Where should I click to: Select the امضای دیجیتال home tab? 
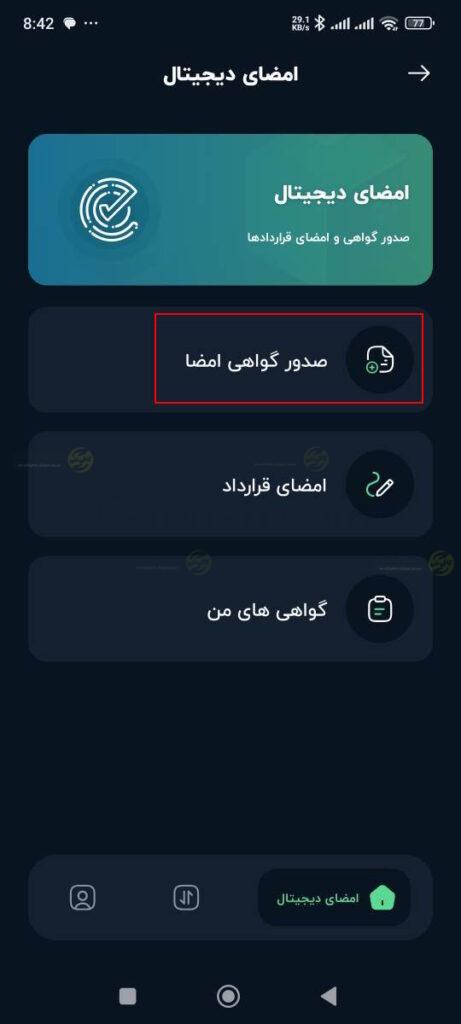[334, 897]
